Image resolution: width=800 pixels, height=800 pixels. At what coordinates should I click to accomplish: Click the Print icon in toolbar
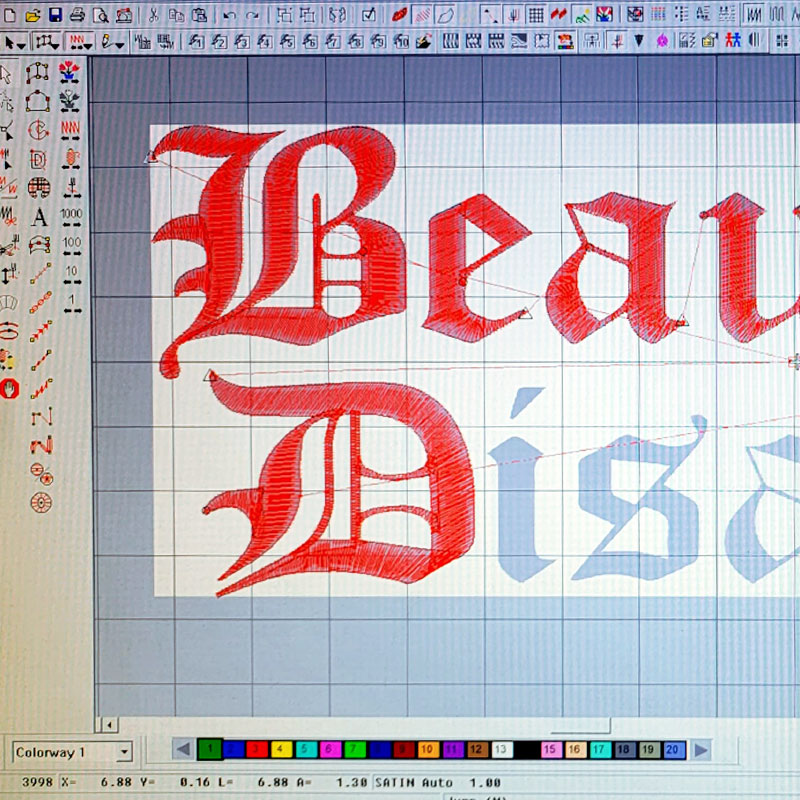[x=78, y=15]
